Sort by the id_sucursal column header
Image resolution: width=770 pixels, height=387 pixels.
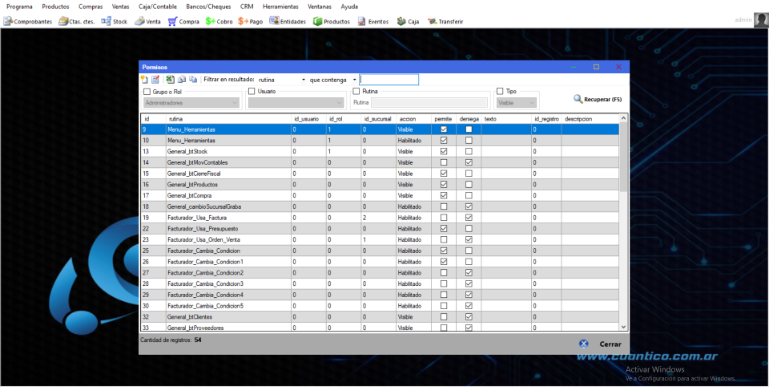tap(379, 119)
